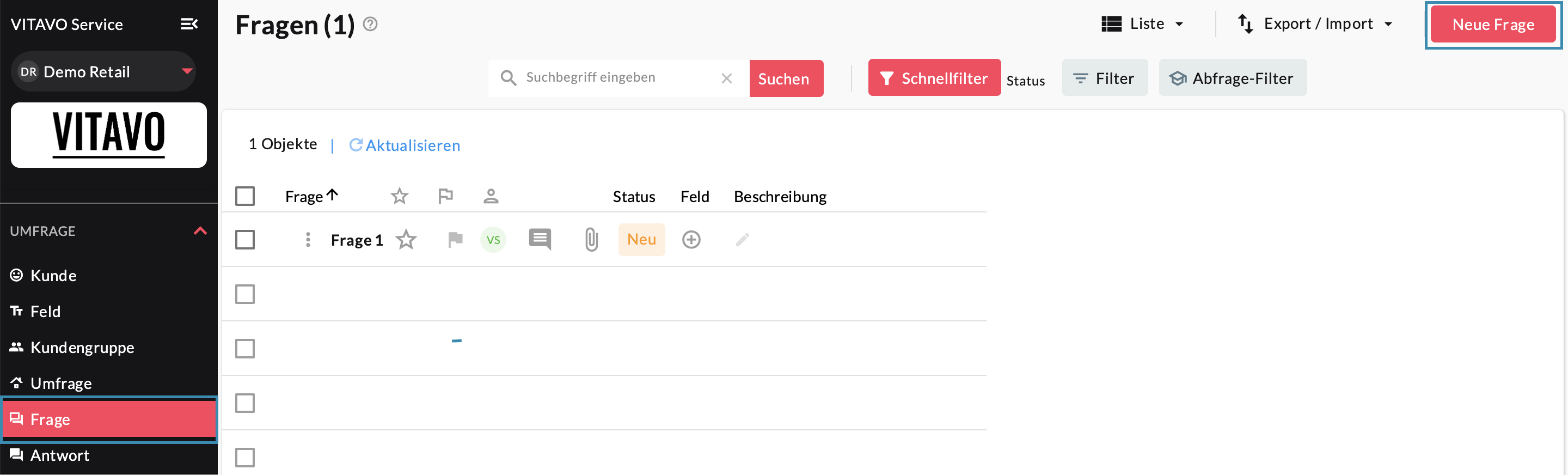
Task: Star Frage 1 as favorite
Action: point(406,240)
